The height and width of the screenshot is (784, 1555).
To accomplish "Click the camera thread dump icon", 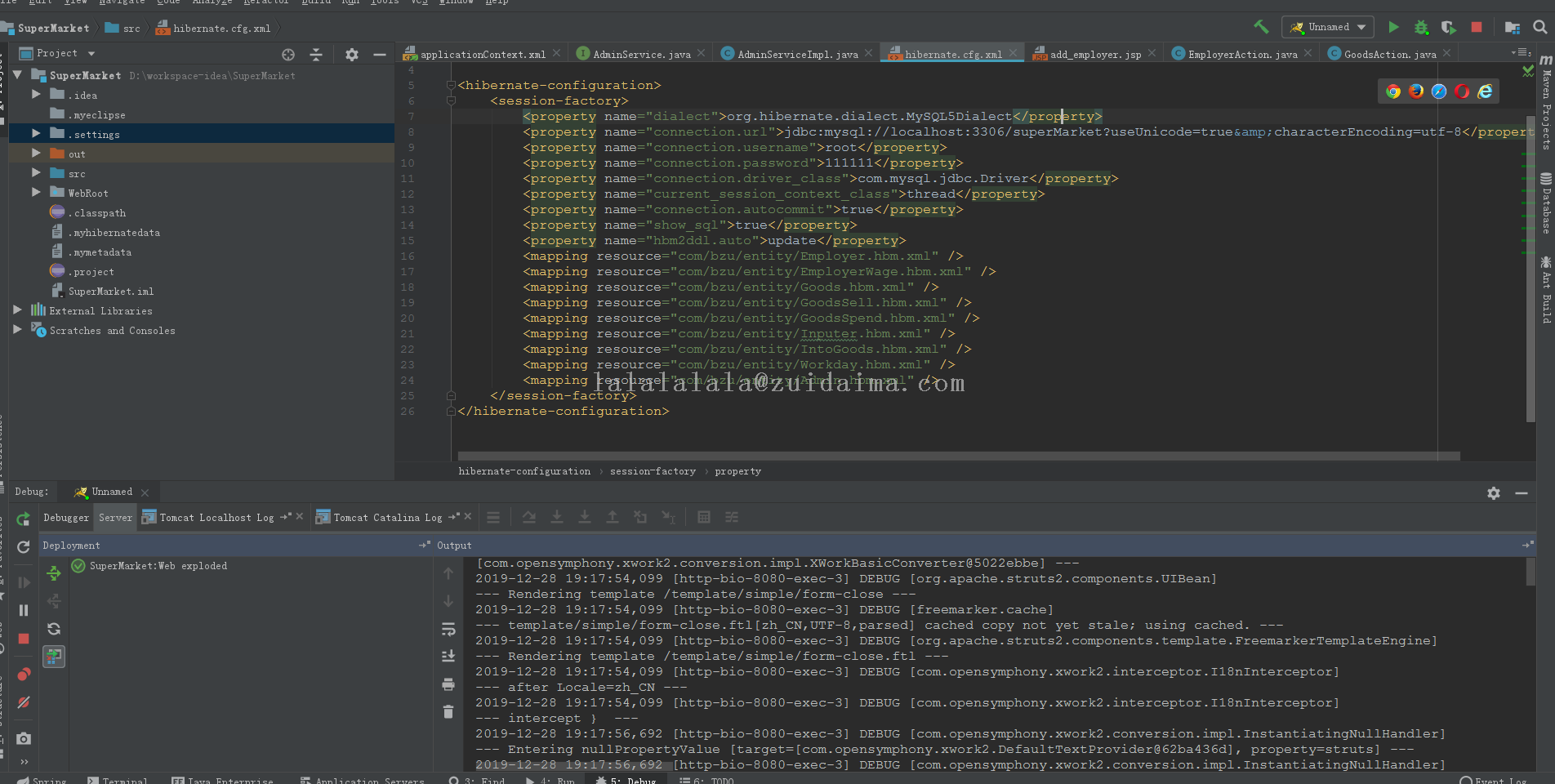I will pyautogui.click(x=24, y=738).
